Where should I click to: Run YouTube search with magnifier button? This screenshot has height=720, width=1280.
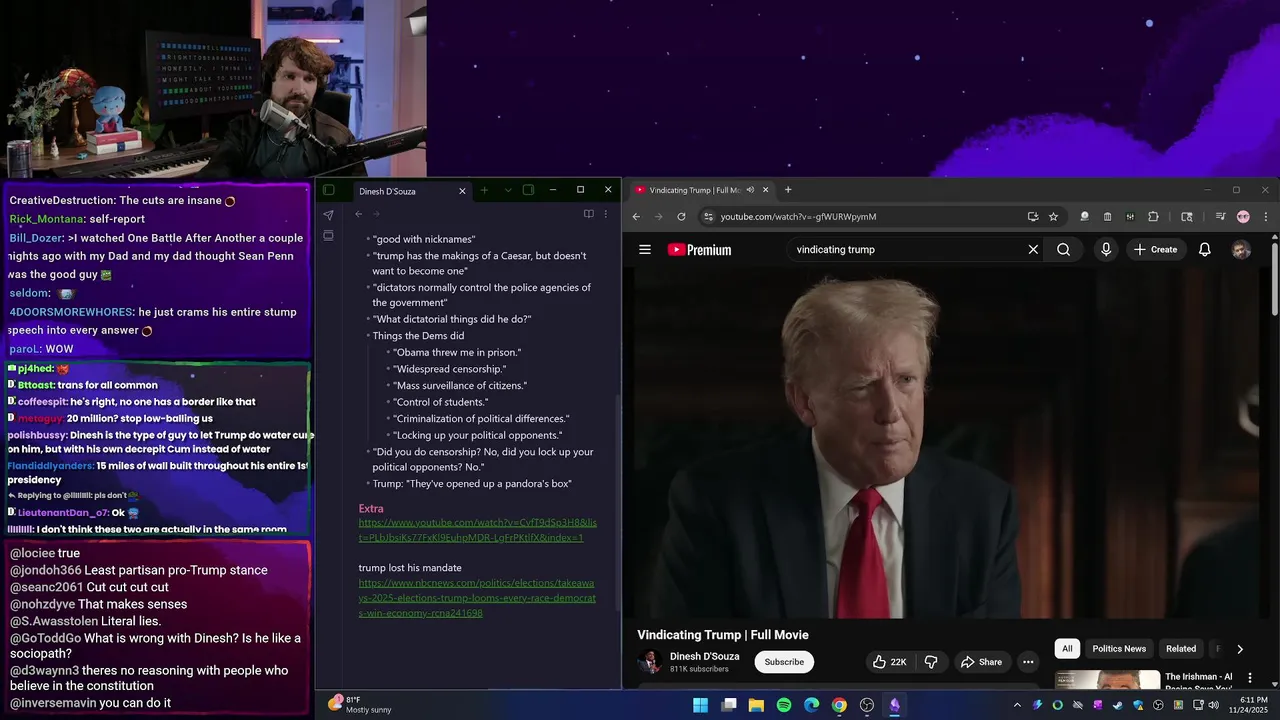coord(1064,250)
